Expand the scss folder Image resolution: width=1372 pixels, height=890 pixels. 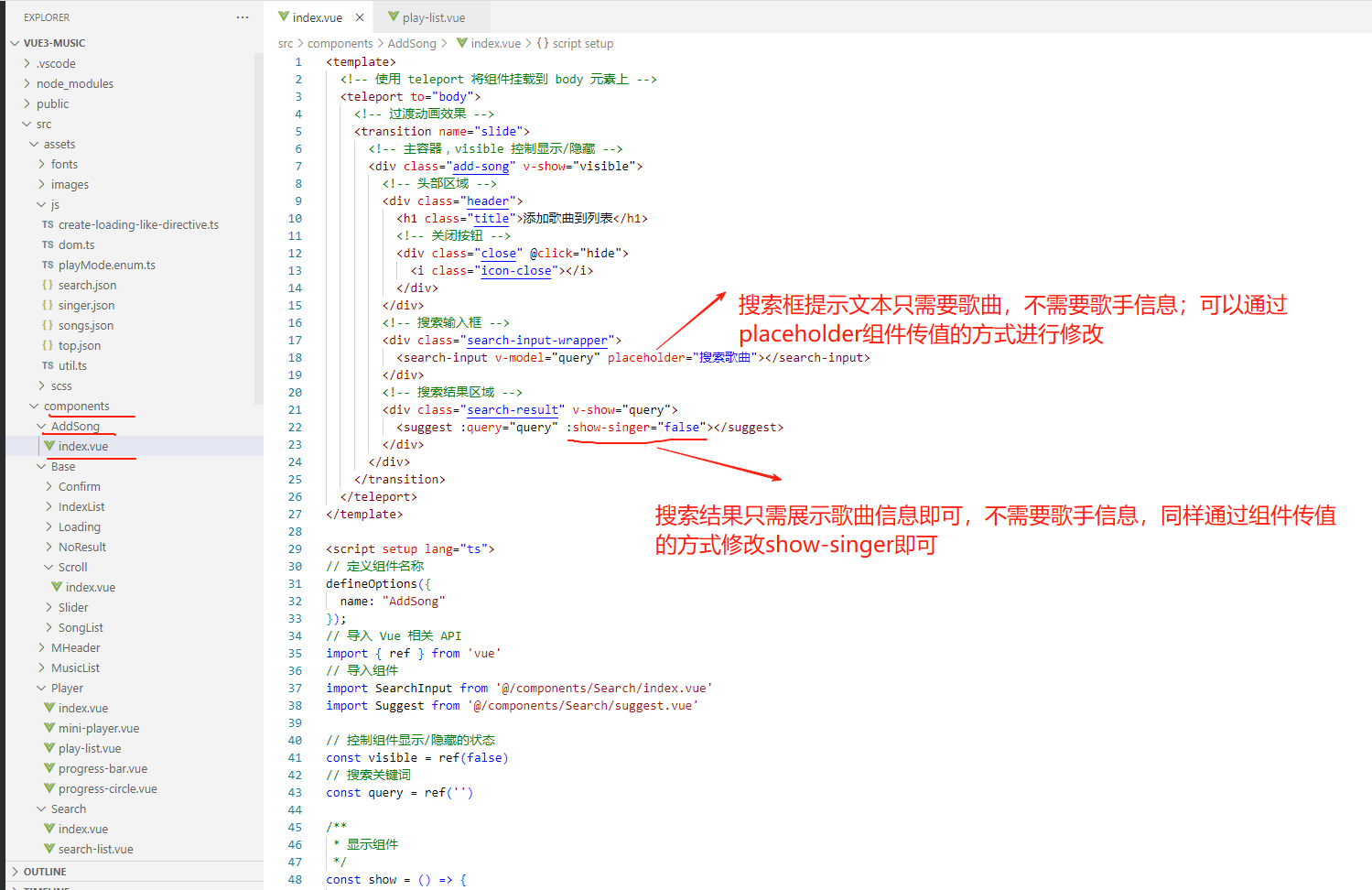pyautogui.click(x=42, y=385)
